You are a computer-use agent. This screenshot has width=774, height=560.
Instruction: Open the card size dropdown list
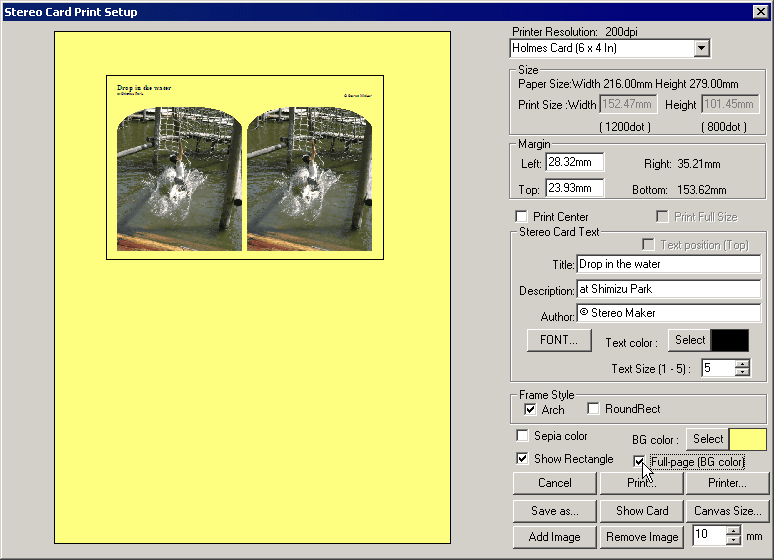701,48
